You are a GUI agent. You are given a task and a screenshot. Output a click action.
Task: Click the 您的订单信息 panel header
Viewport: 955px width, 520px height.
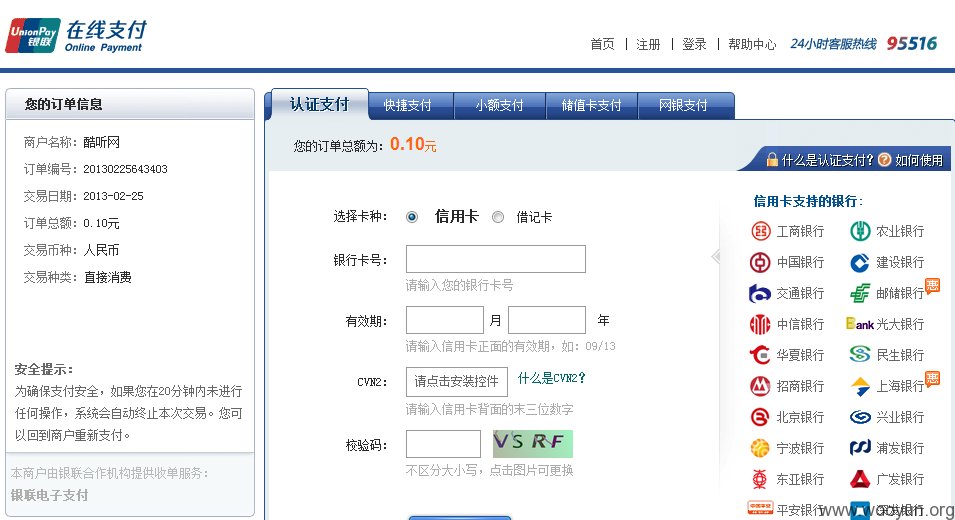130,104
